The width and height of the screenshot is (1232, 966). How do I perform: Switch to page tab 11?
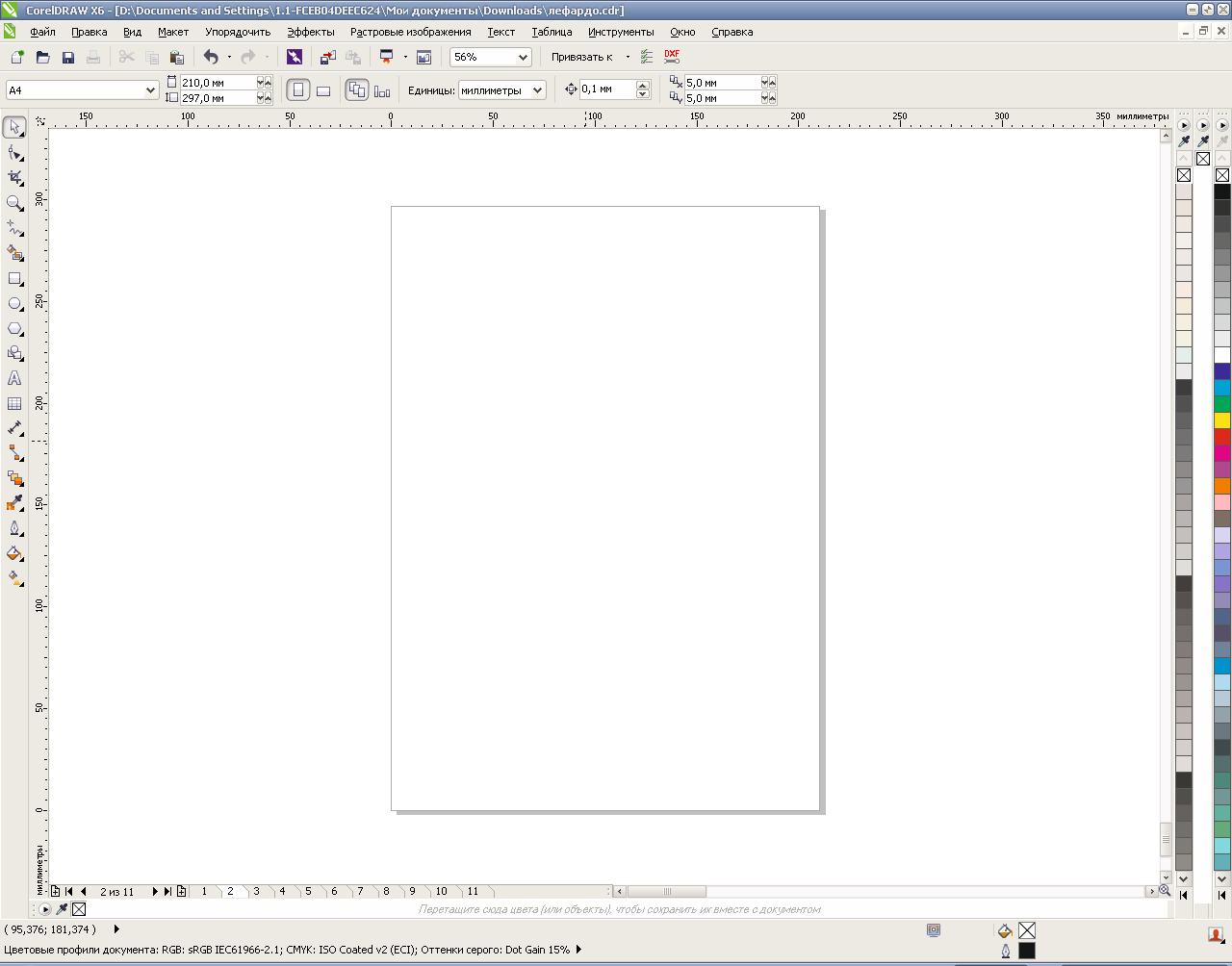point(473,891)
